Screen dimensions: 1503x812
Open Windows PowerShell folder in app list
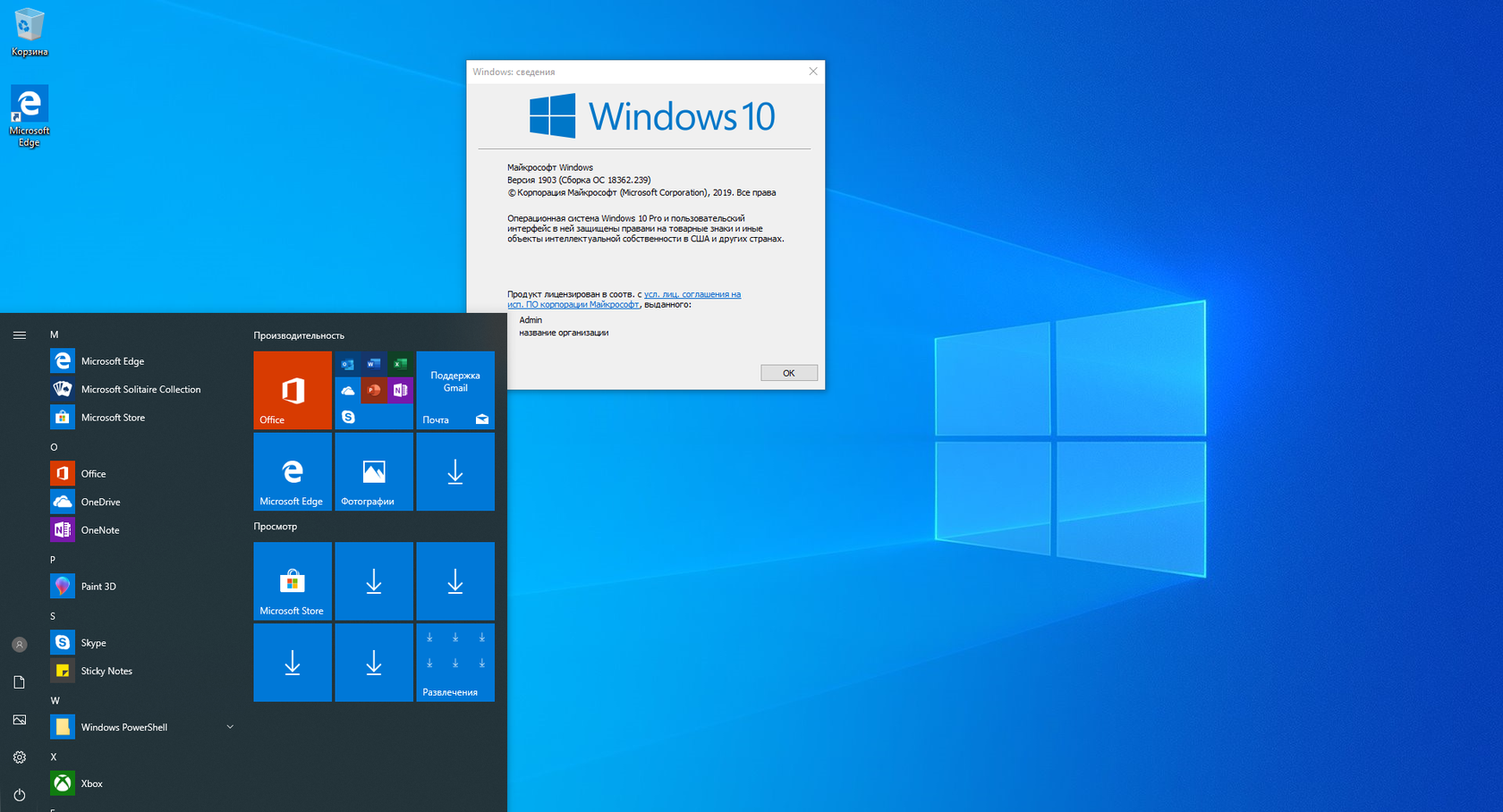pyautogui.click(x=143, y=727)
